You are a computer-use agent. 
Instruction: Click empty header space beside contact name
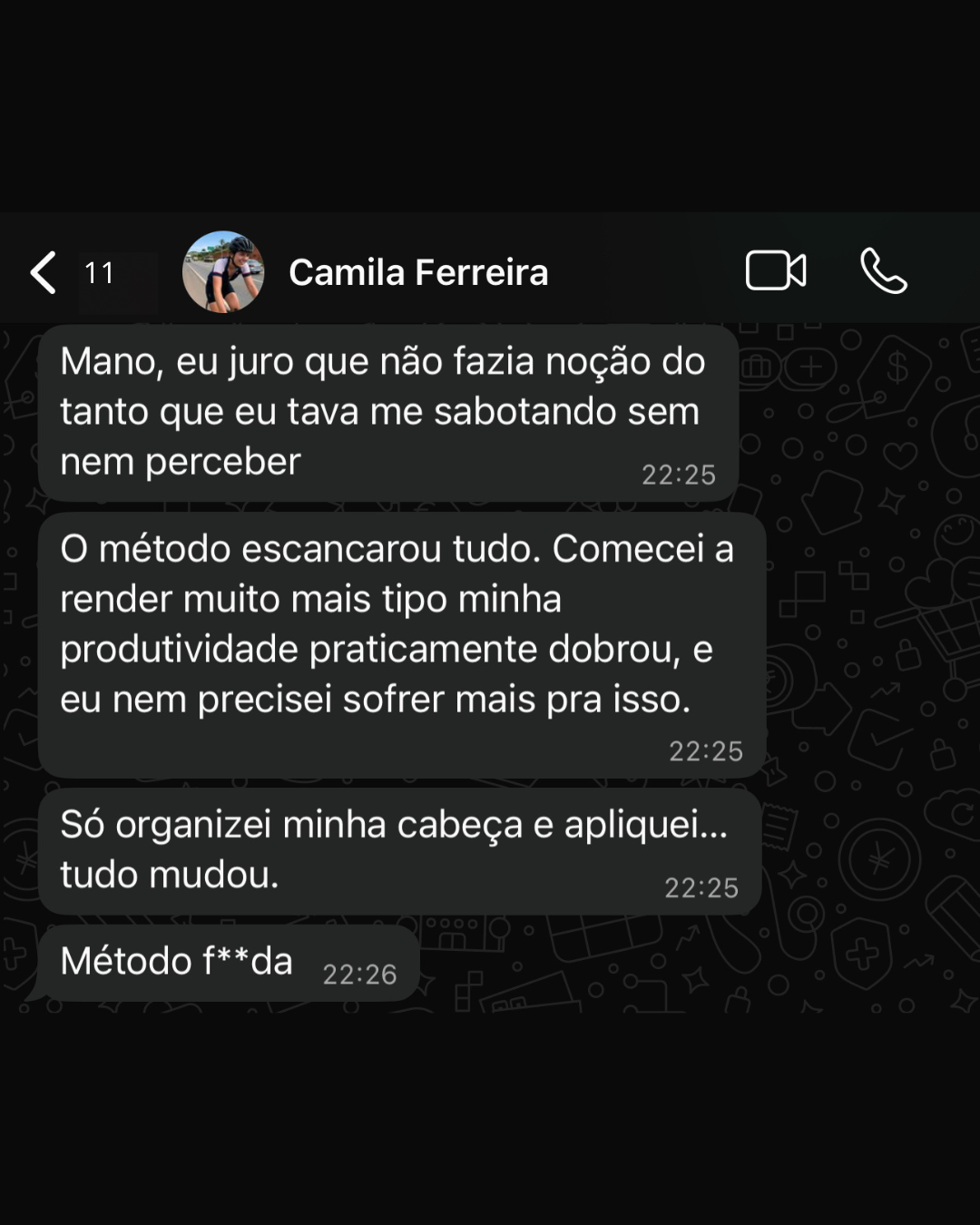point(644,272)
